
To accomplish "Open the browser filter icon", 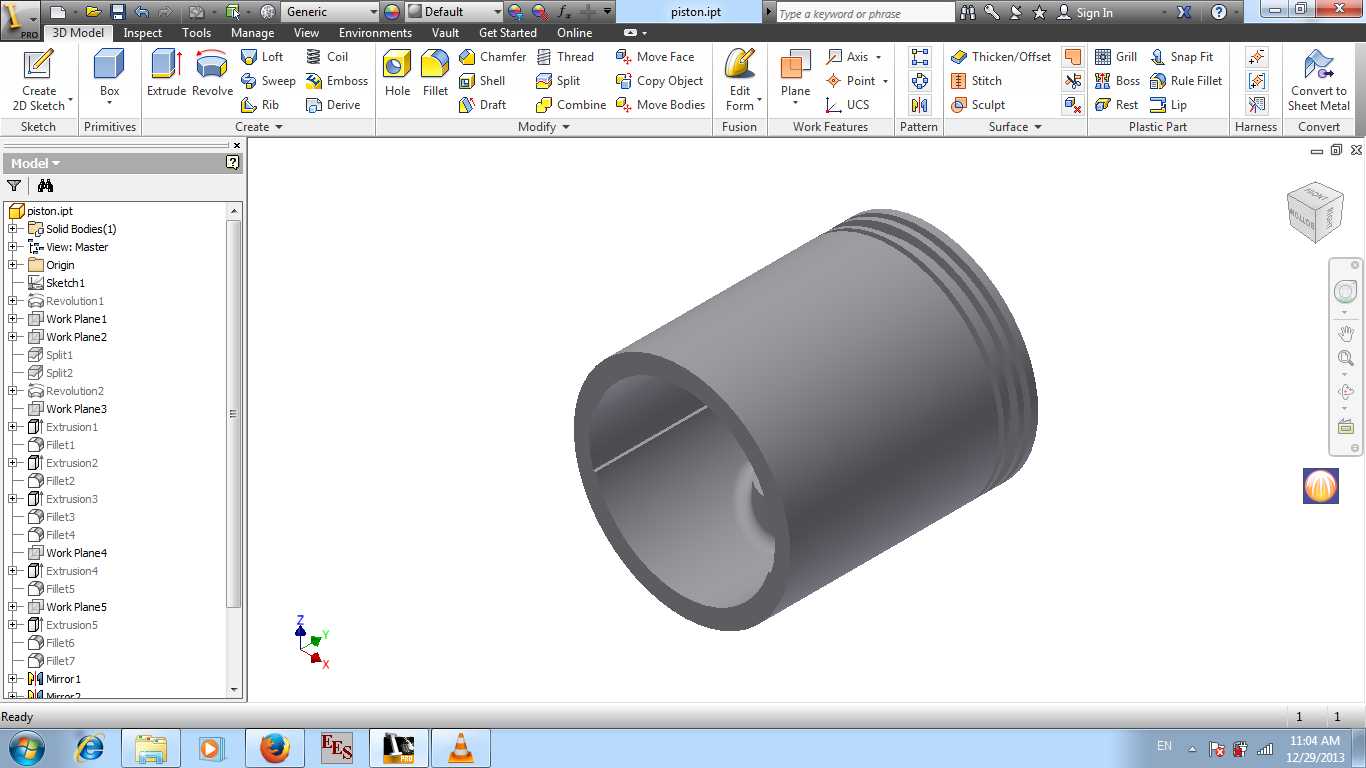I will (14, 186).
